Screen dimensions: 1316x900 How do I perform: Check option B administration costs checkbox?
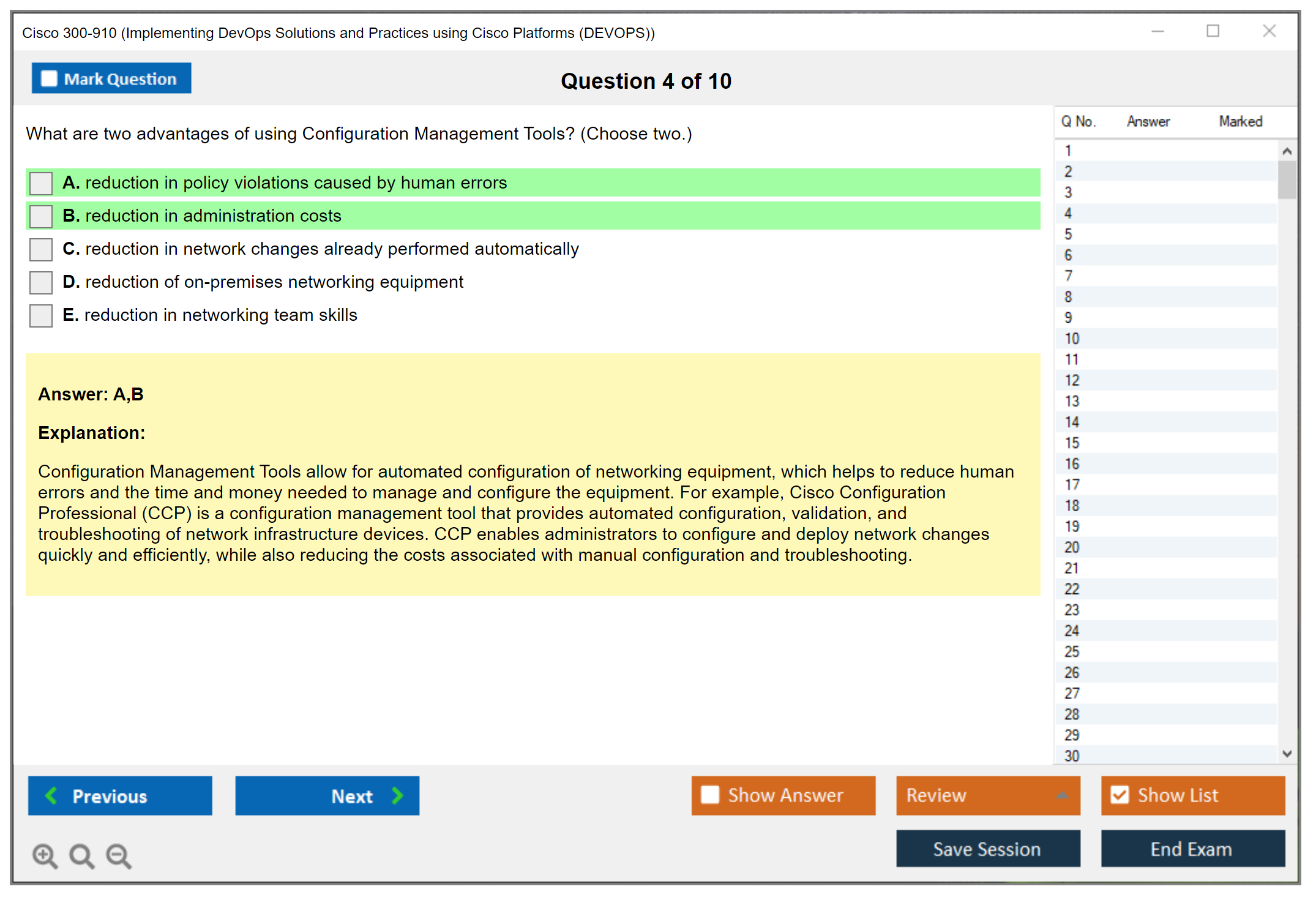(41, 216)
